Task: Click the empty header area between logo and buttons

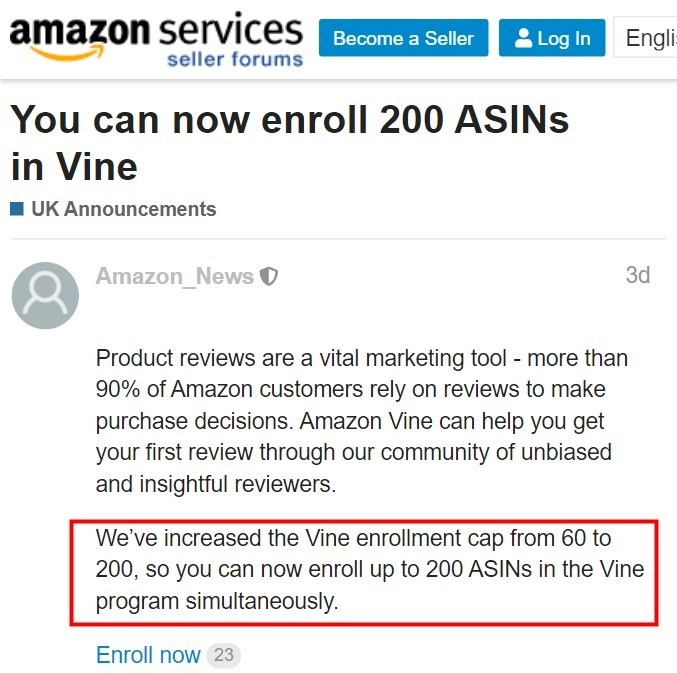Action: 311,68
